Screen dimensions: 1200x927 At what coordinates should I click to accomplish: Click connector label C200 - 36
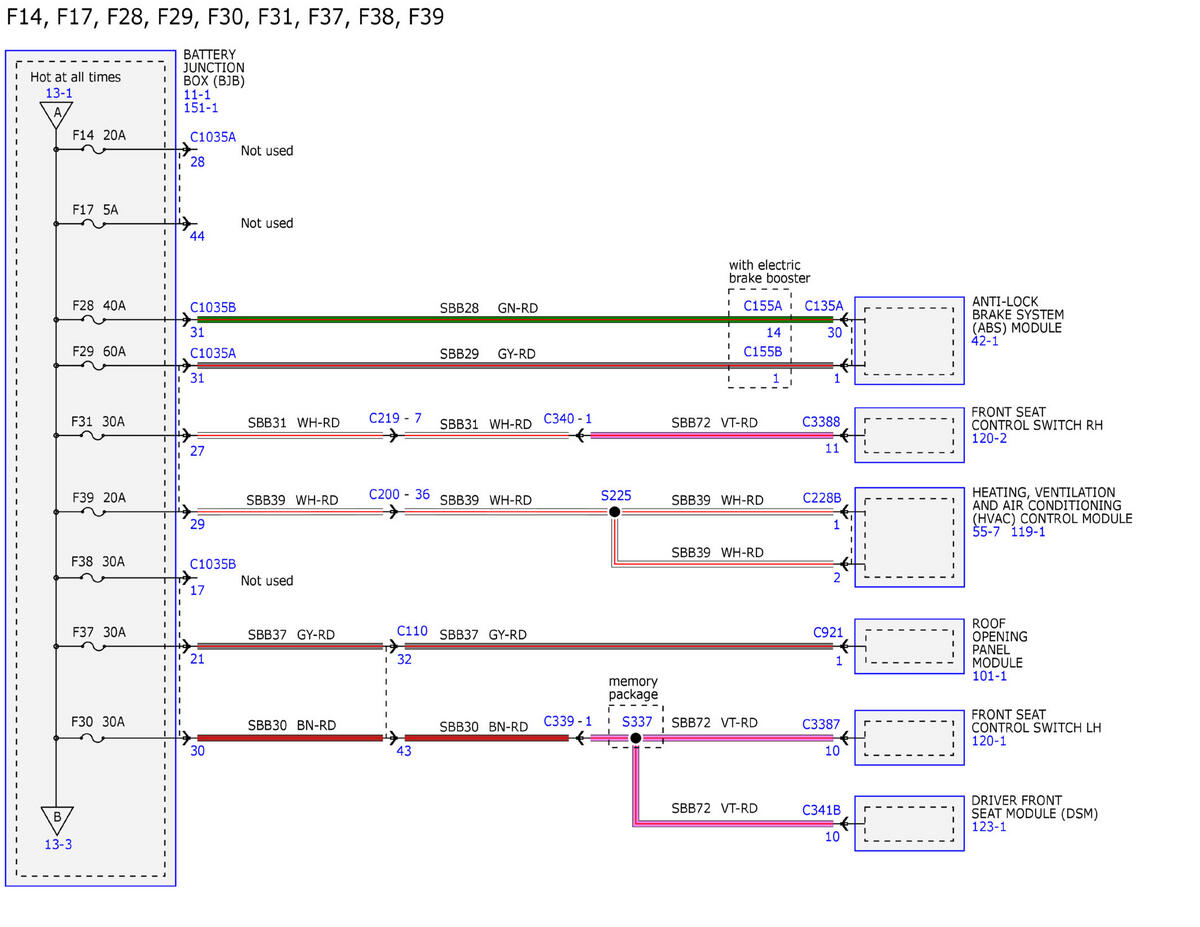(399, 494)
